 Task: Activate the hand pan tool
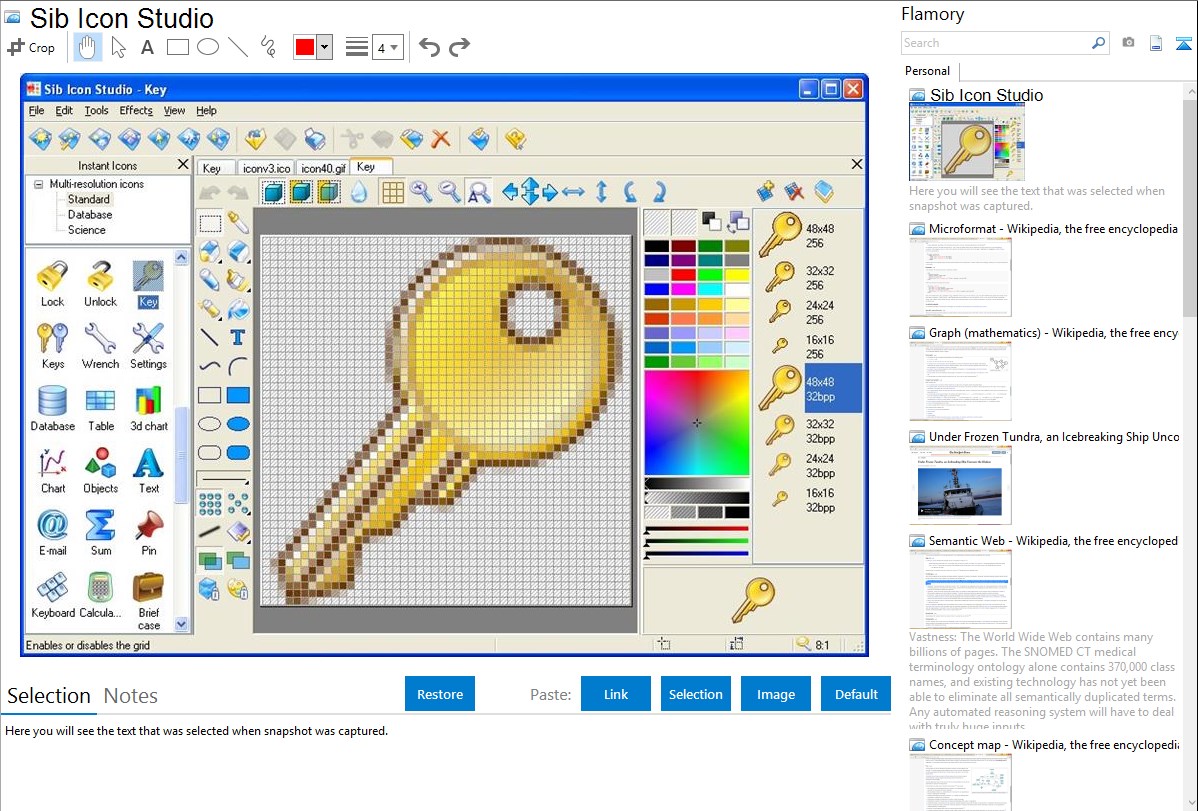pos(88,47)
